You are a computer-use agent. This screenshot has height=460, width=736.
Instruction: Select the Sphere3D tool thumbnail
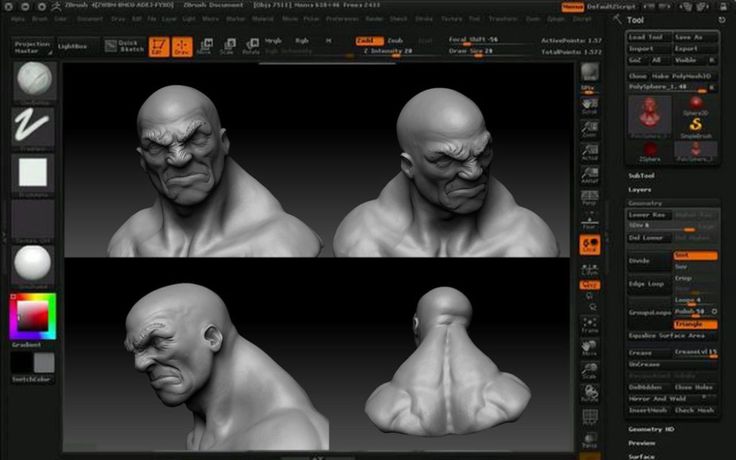[696, 106]
